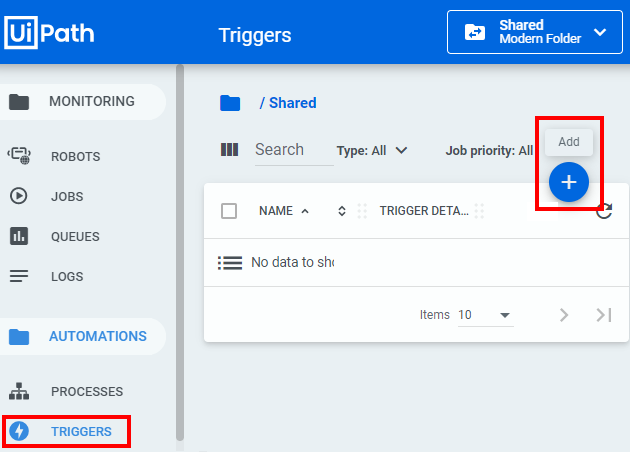The height and width of the screenshot is (452, 630).
Task: Click the blue plus Add trigger button
Action: pos(569,182)
